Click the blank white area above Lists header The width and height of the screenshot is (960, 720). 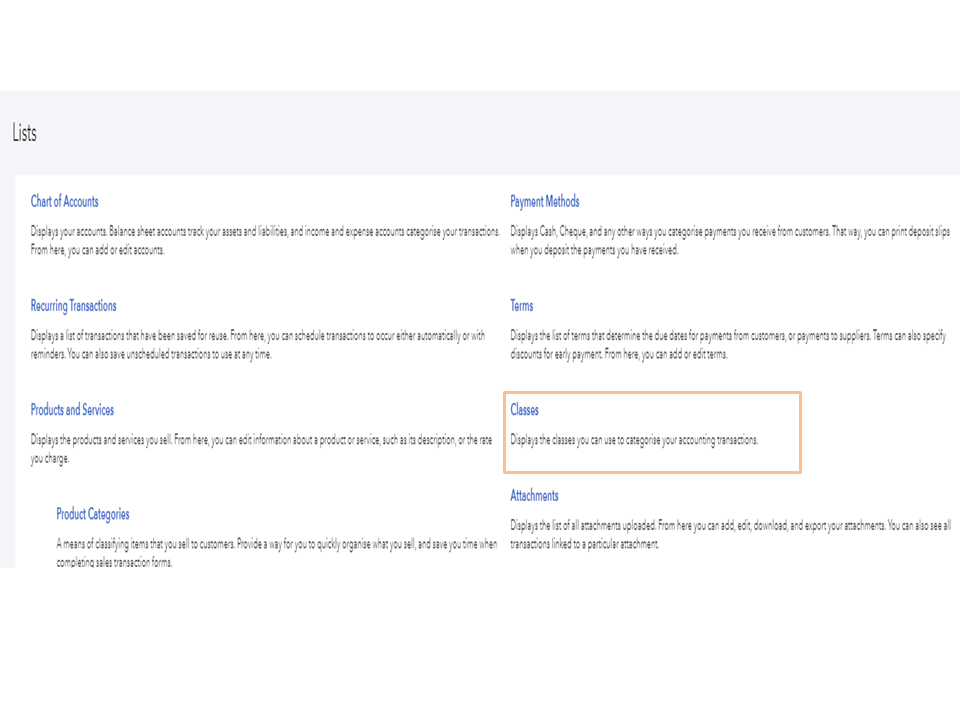pos(480,45)
